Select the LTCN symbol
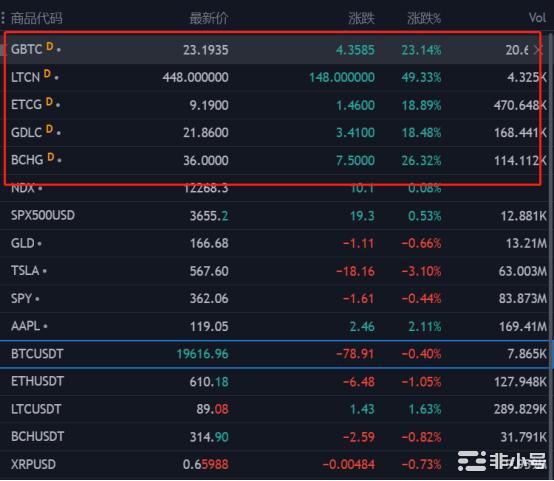 point(25,77)
